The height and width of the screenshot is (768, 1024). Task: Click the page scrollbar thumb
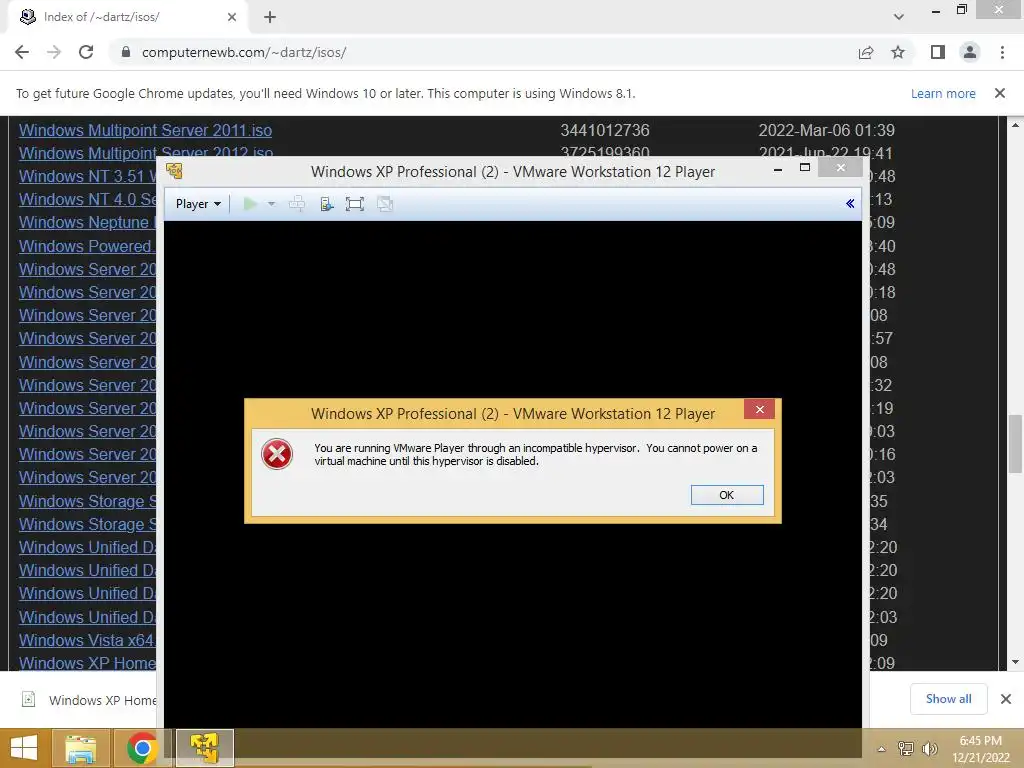[x=1015, y=444]
